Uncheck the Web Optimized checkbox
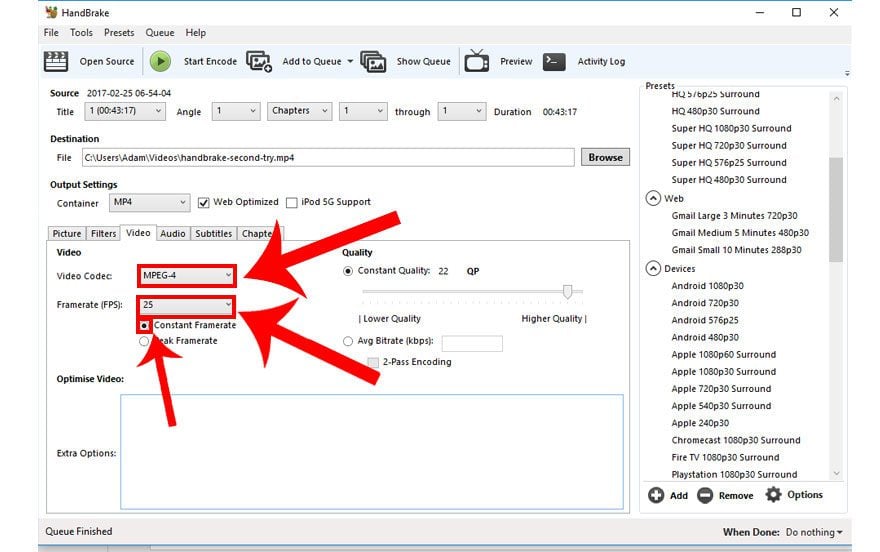Image resolution: width=880 pixels, height=552 pixels. 204,203
